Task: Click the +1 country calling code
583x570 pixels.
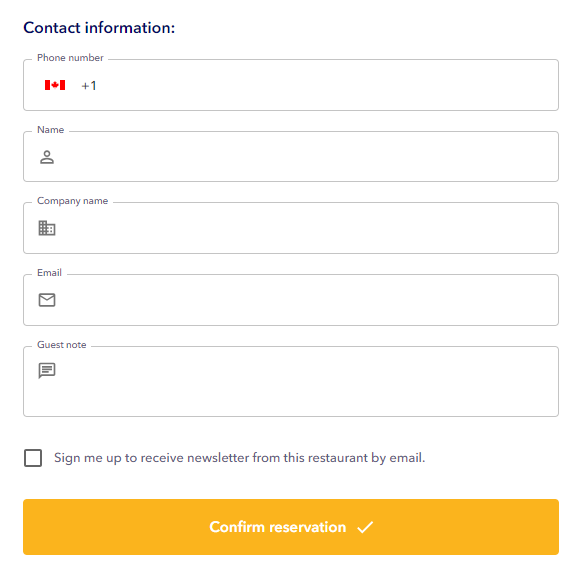Action: pyautogui.click(x=89, y=86)
